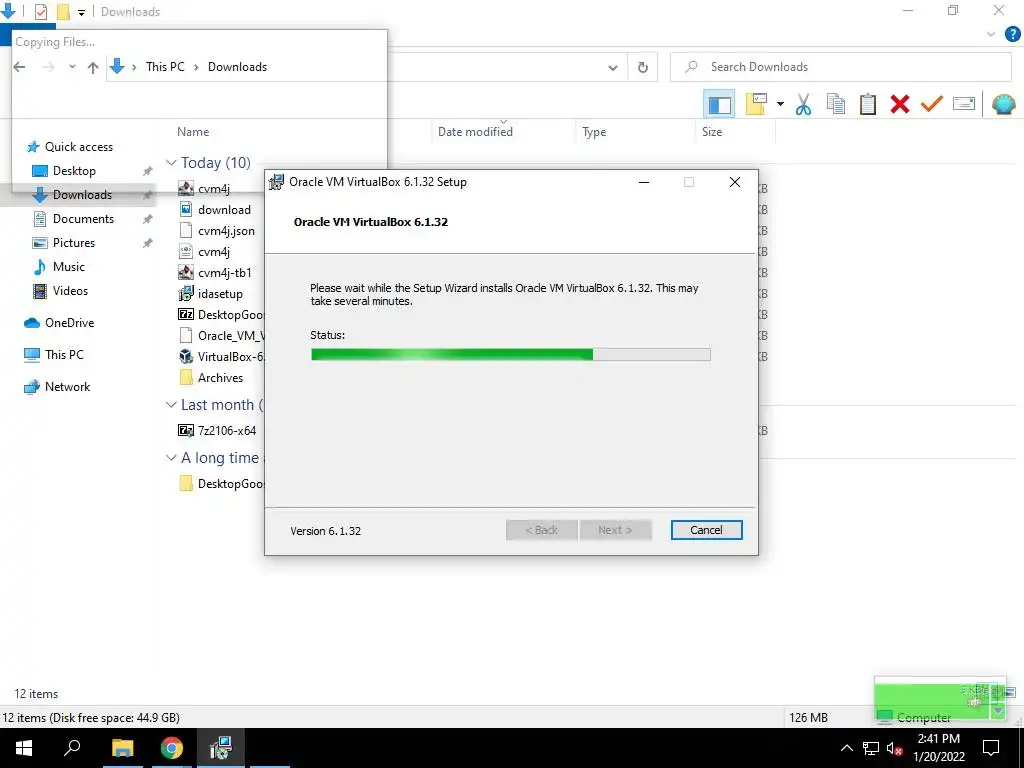Image resolution: width=1024 pixels, height=768 pixels.
Task: Cancel the VirtualBox setup
Action: click(706, 530)
